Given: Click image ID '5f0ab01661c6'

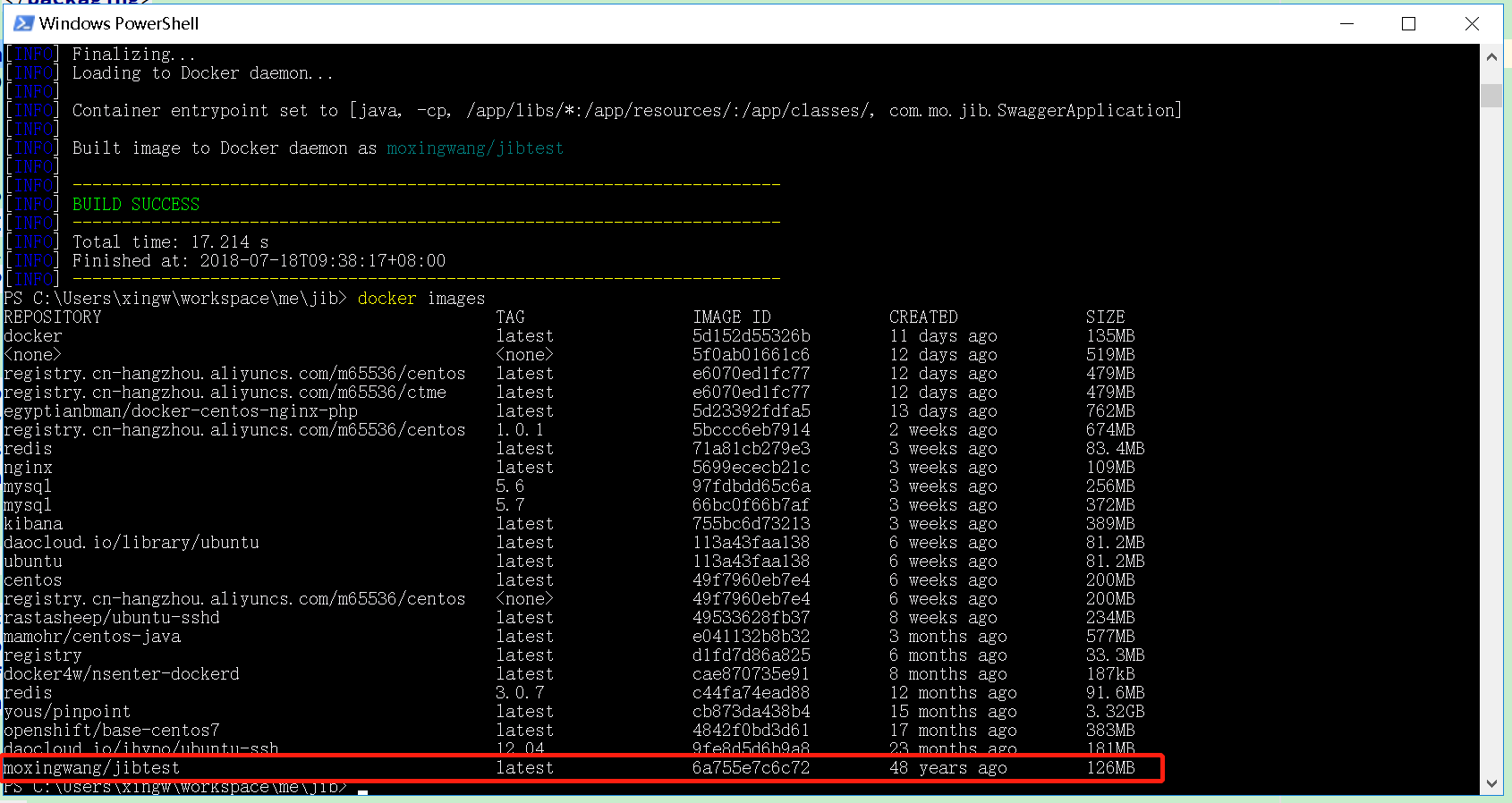Looking at the screenshot, I should 752,355.
